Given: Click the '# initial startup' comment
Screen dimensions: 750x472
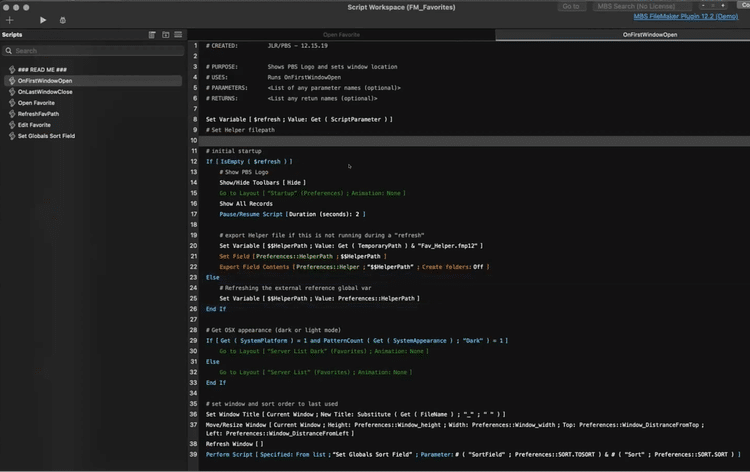Looking at the screenshot, I should click(233, 151).
